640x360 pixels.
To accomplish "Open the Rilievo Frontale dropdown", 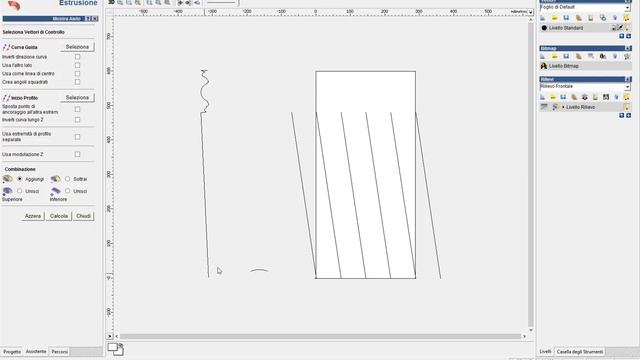I will pyautogui.click(x=627, y=87).
